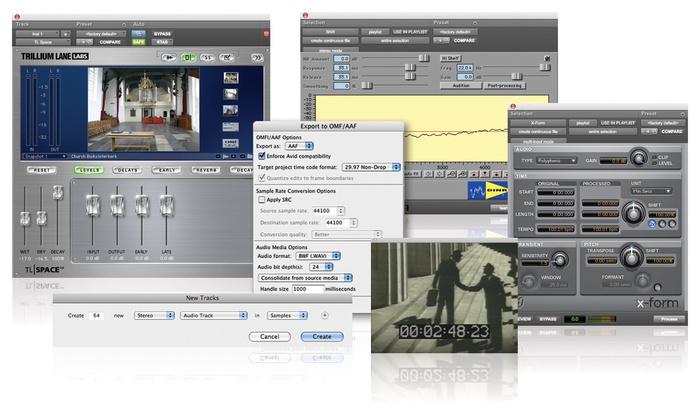The width and height of the screenshot is (700, 415).
Task: Click the Create button in New Tracks
Action: pyautogui.click(x=322, y=336)
